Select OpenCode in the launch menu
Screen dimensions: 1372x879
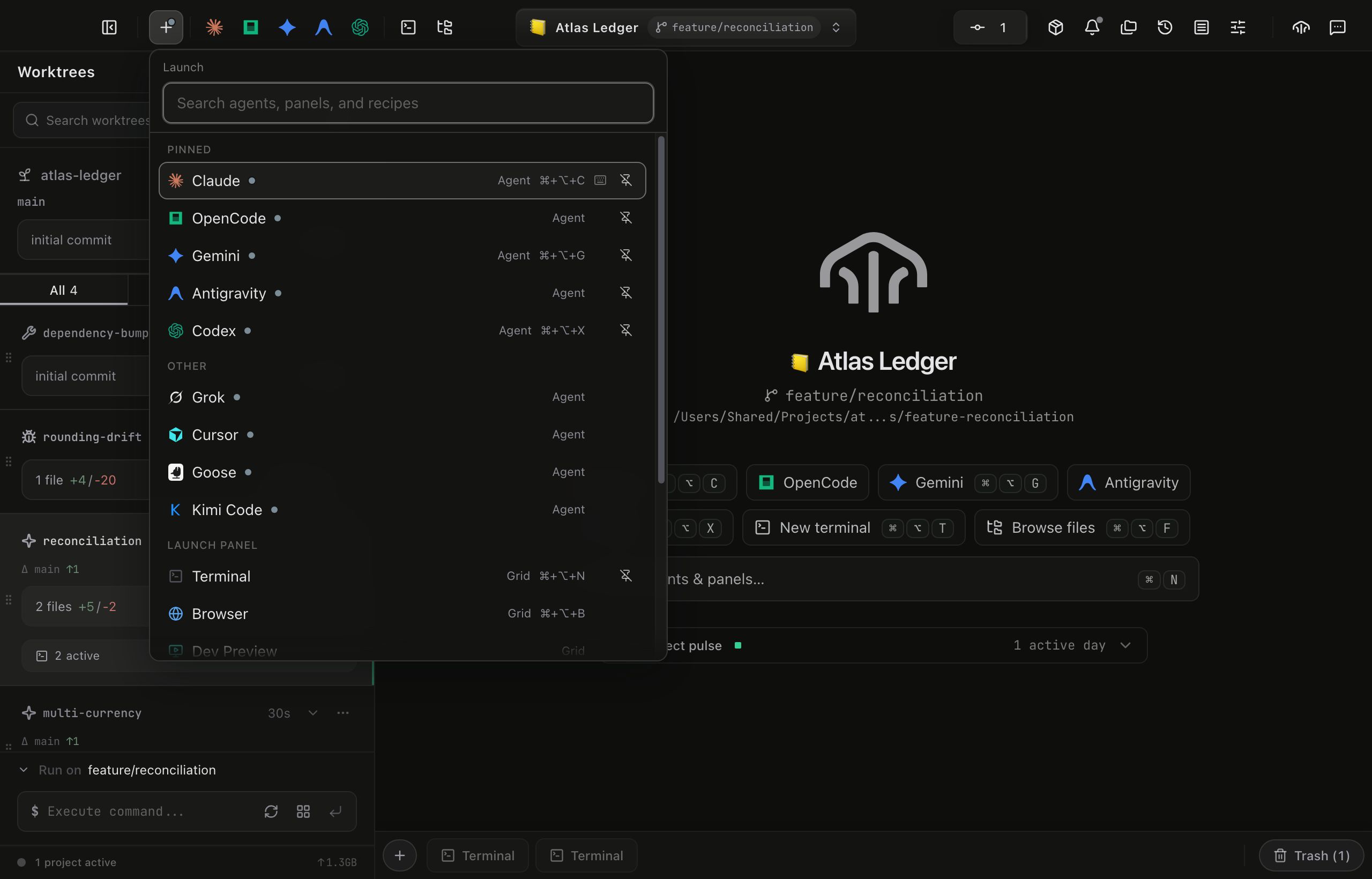pos(402,218)
